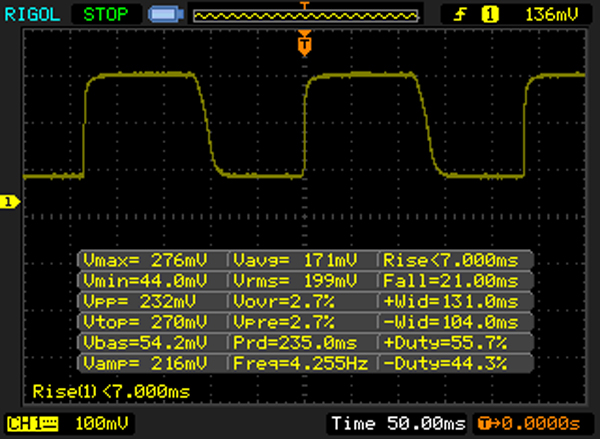
Task: Click the orange T trigger position marker
Action: click(305, 44)
